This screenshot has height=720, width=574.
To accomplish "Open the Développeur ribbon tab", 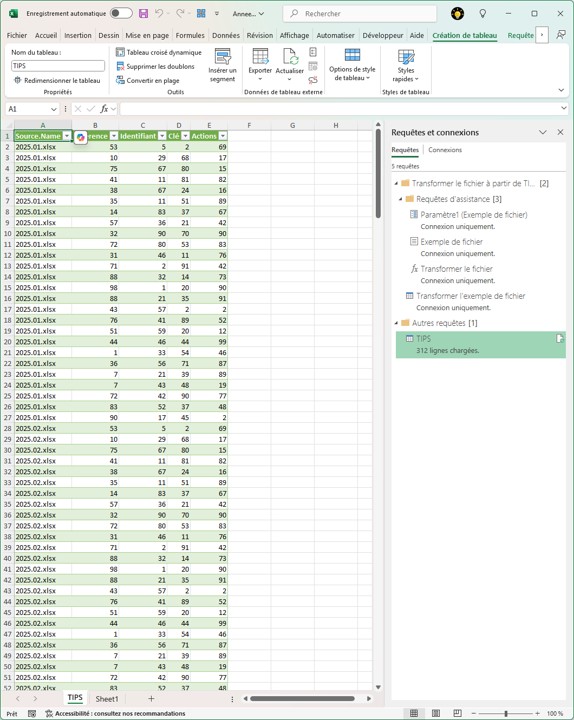I will coord(383,35).
